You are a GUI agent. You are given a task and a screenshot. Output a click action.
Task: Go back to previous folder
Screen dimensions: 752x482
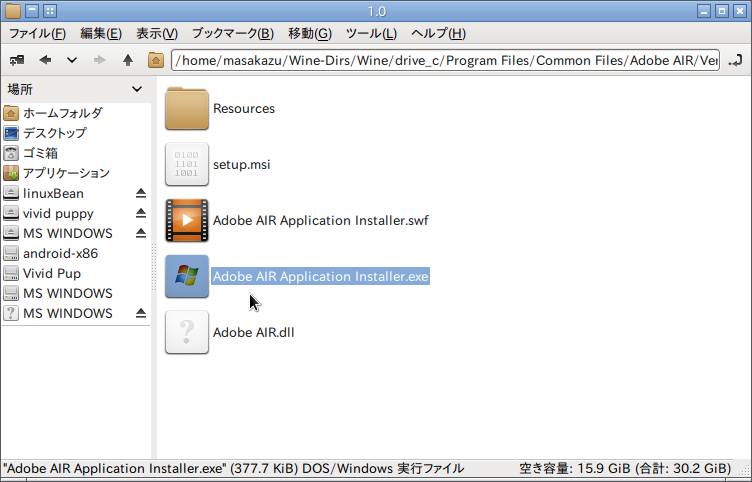46,60
